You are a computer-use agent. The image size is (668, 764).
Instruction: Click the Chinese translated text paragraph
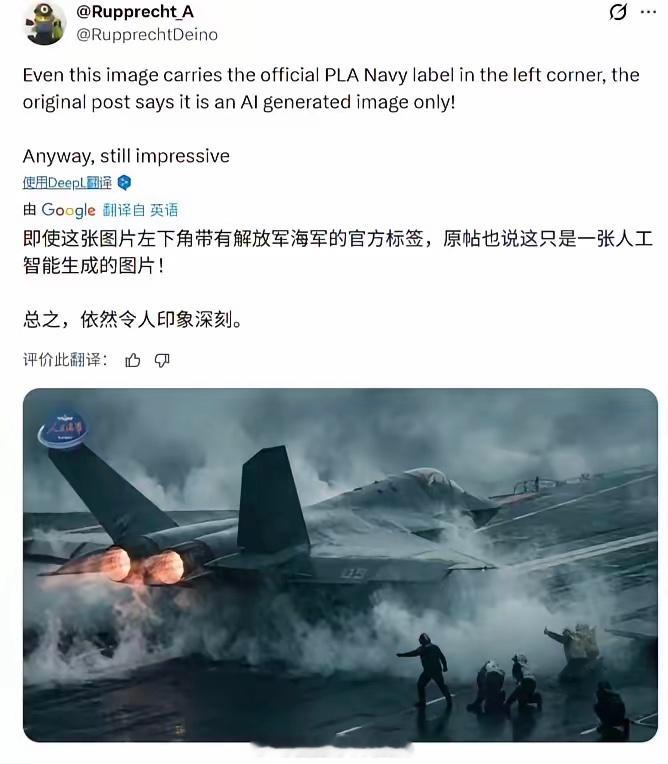337,252
